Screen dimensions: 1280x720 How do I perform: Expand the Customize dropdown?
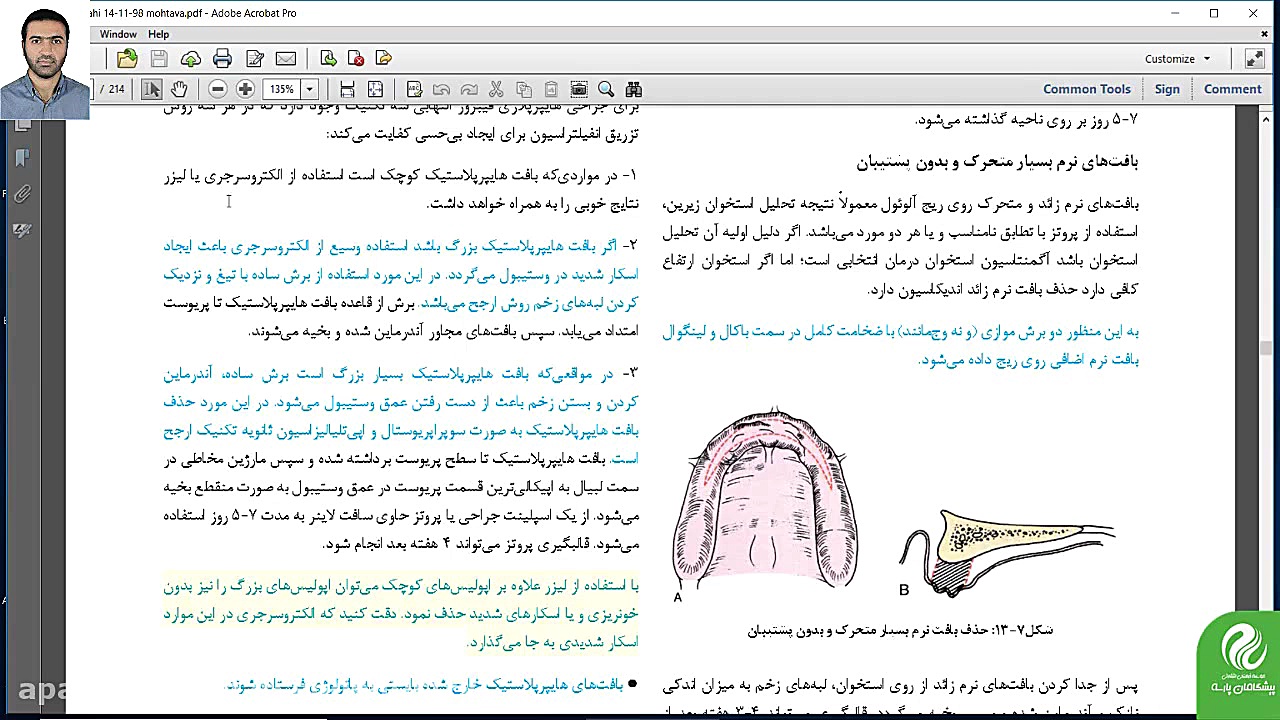1178,59
